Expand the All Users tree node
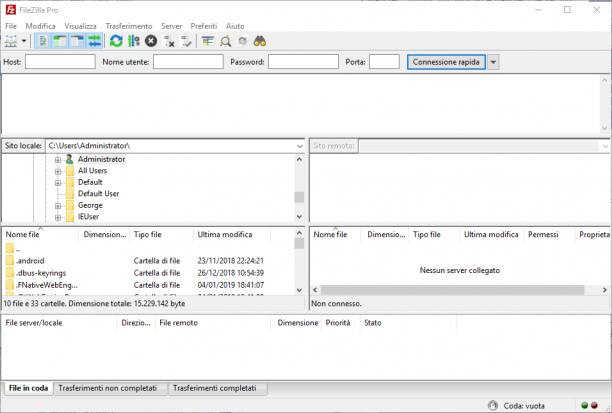 point(58,171)
